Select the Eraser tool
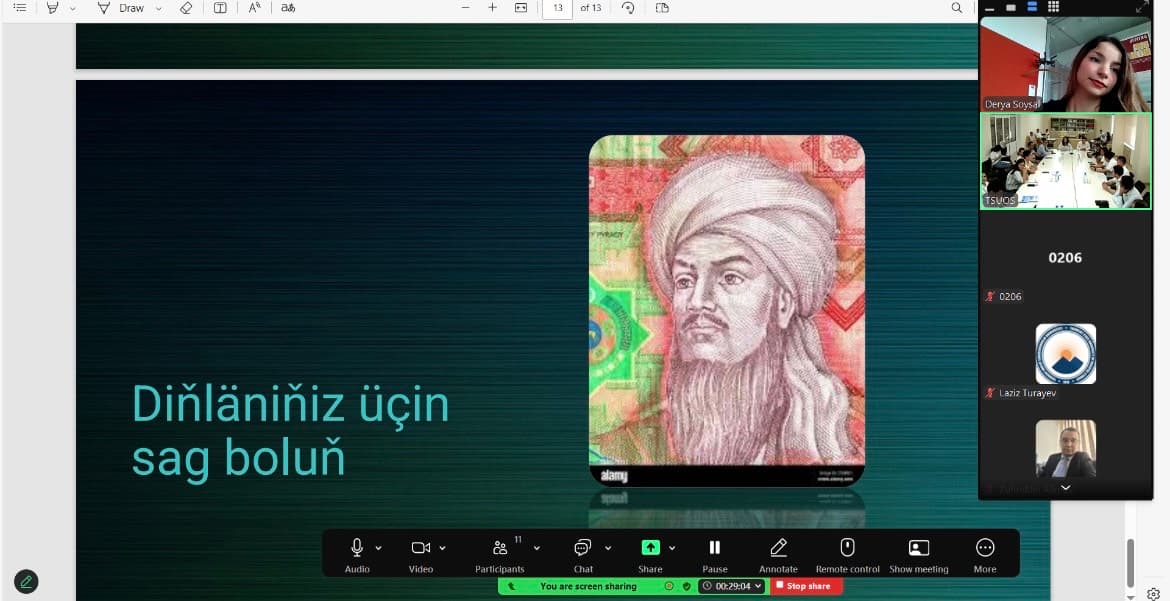This screenshot has height=601, width=1170. click(x=186, y=7)
